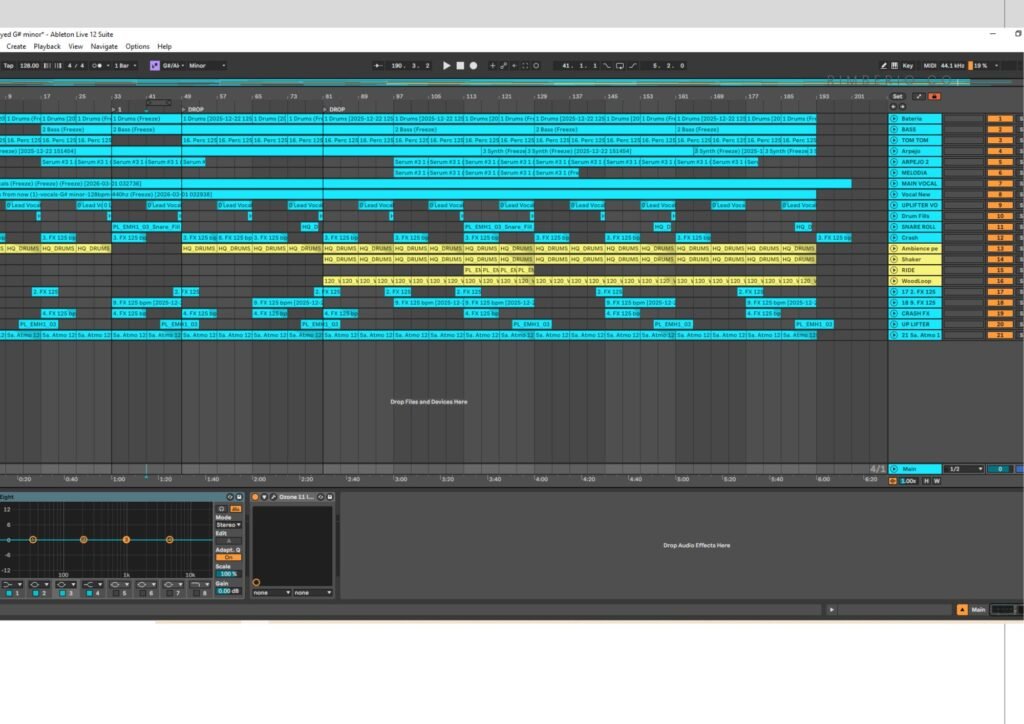Unfold the Shaker track

point(894,259)
